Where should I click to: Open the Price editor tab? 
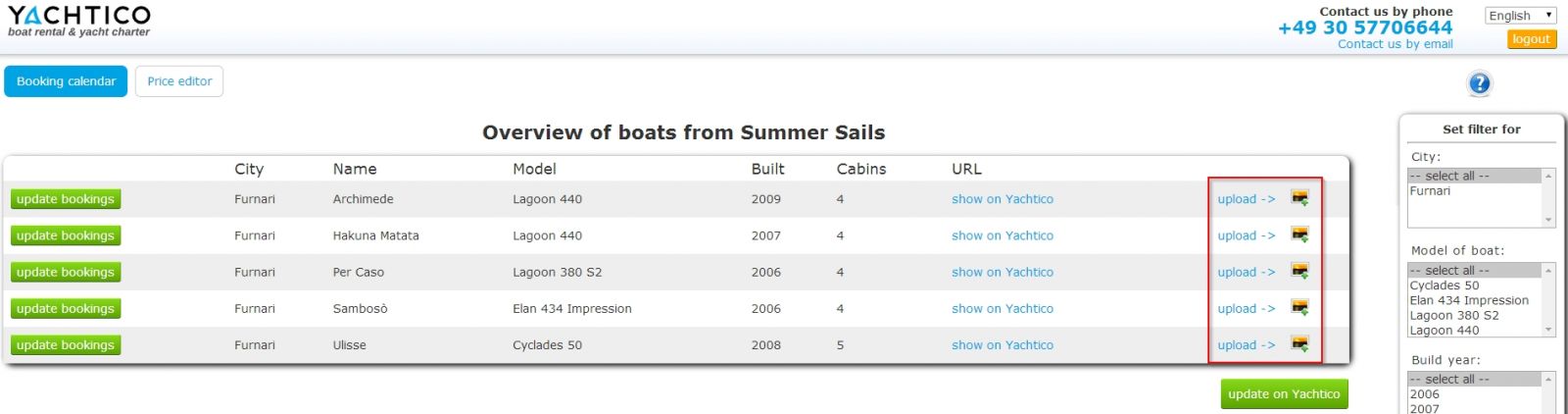(x=179, y=81)
